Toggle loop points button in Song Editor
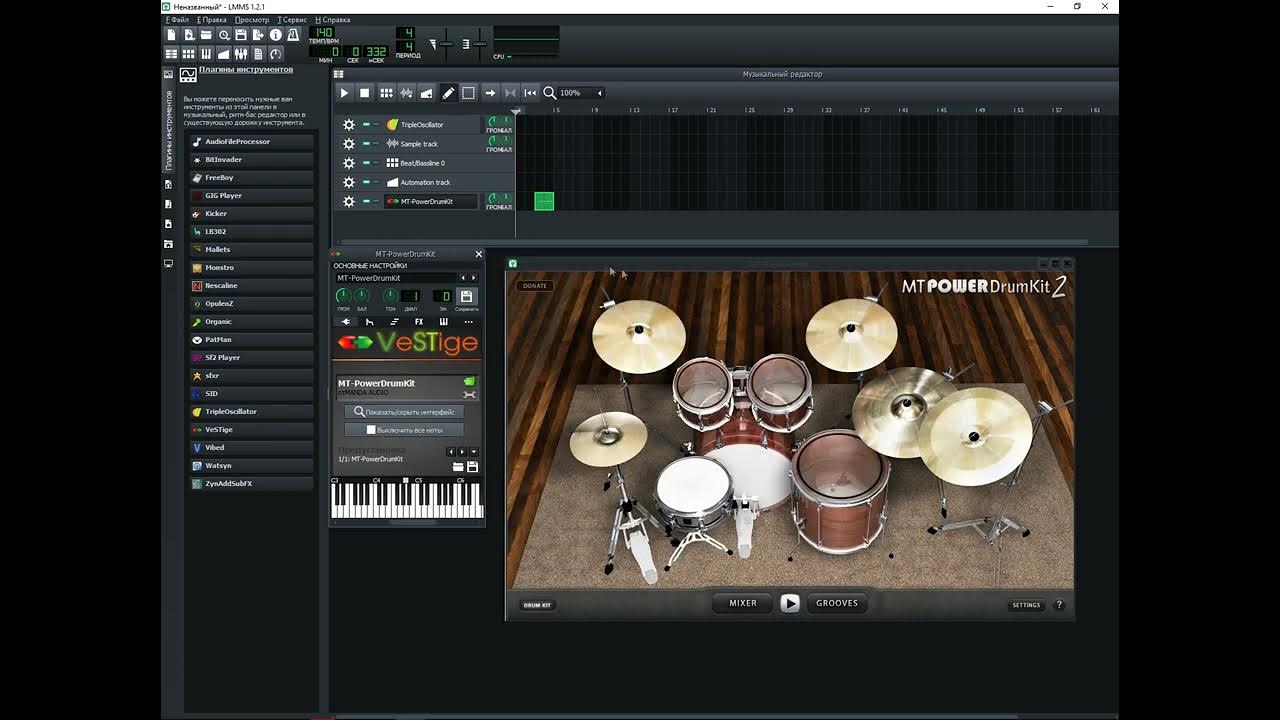 (x=510, y=93)
